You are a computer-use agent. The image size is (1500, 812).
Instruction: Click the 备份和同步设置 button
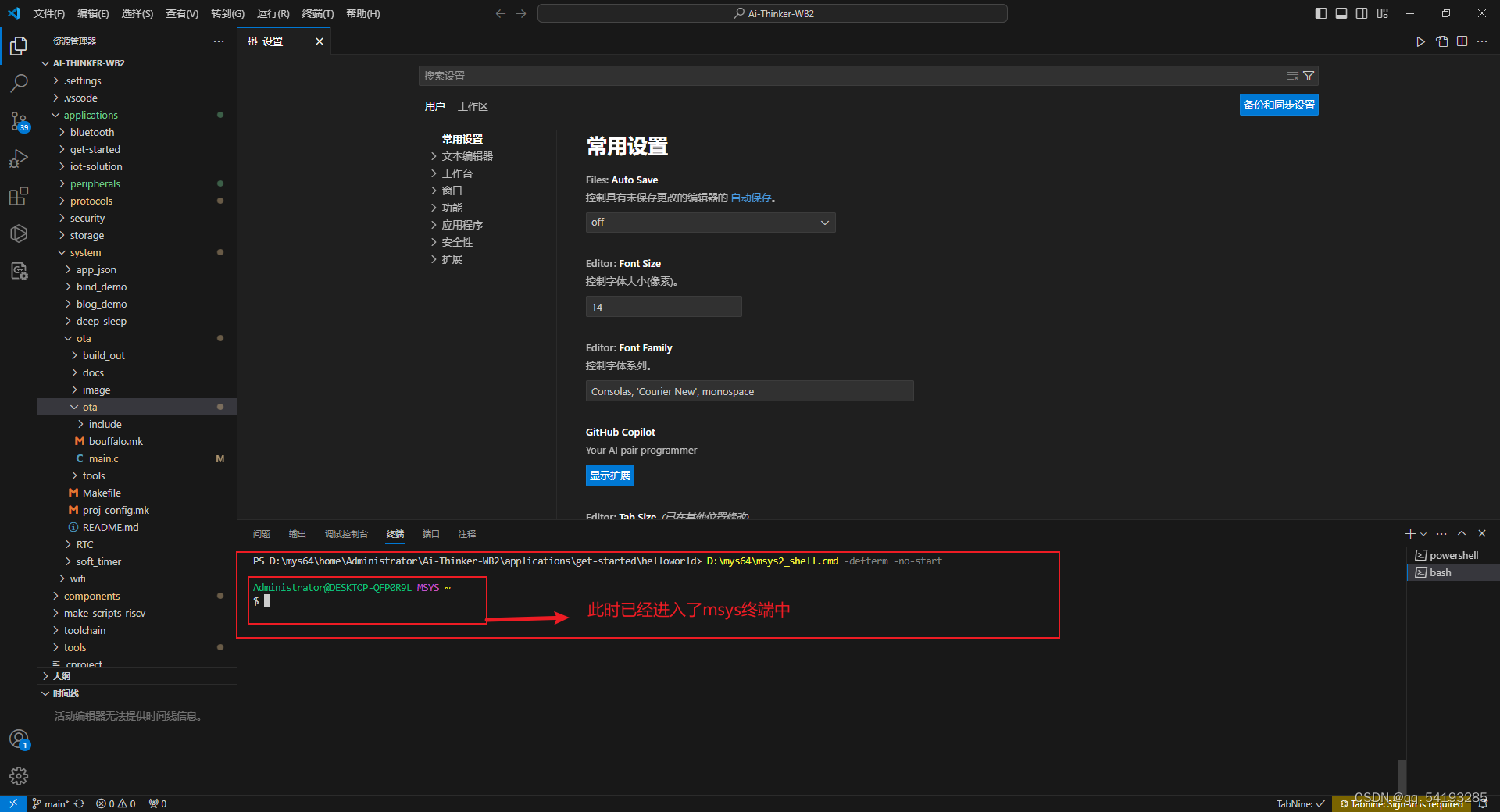[x=1278, y=104]
